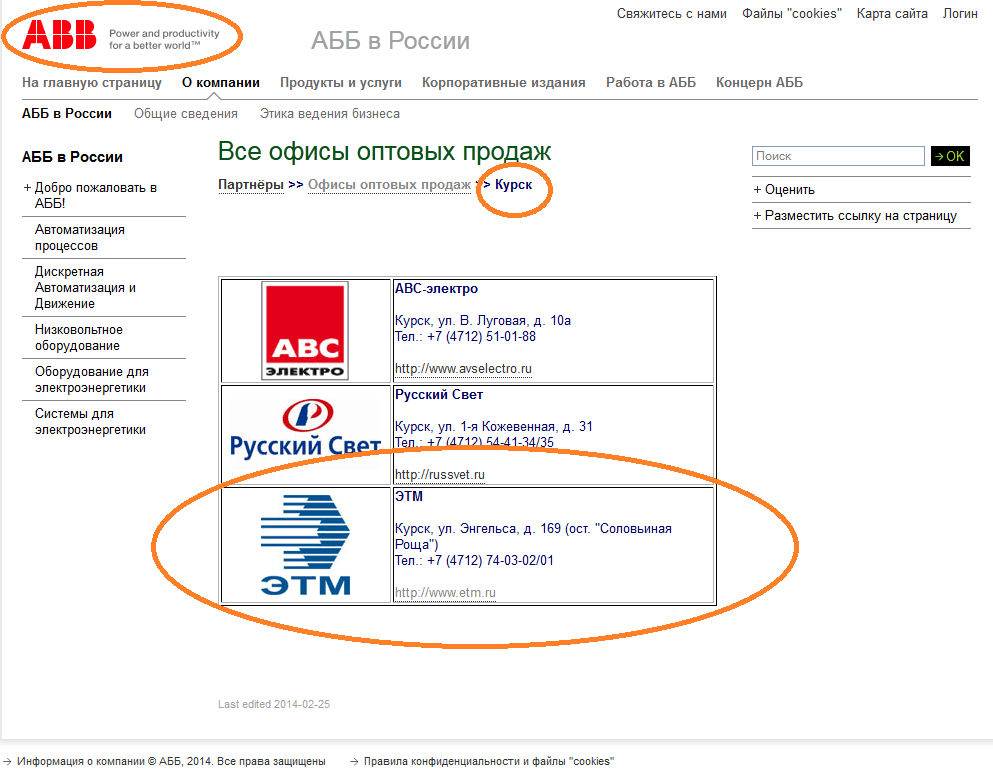Open the Карта сайта link
Image resolution: width=993 pixels, height=784 pixels.
(x=892, y=13)
